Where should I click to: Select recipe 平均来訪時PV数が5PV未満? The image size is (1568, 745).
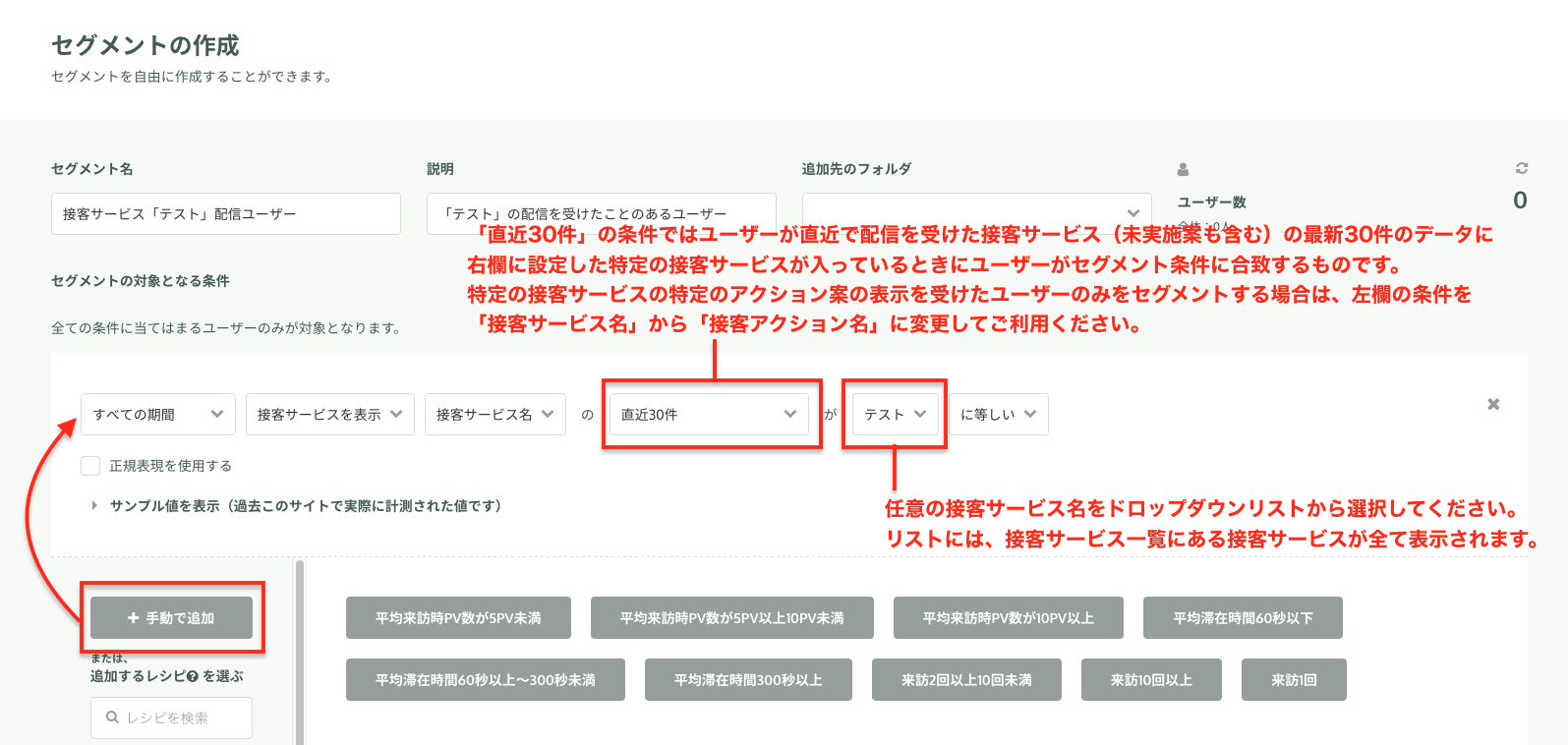458,617
